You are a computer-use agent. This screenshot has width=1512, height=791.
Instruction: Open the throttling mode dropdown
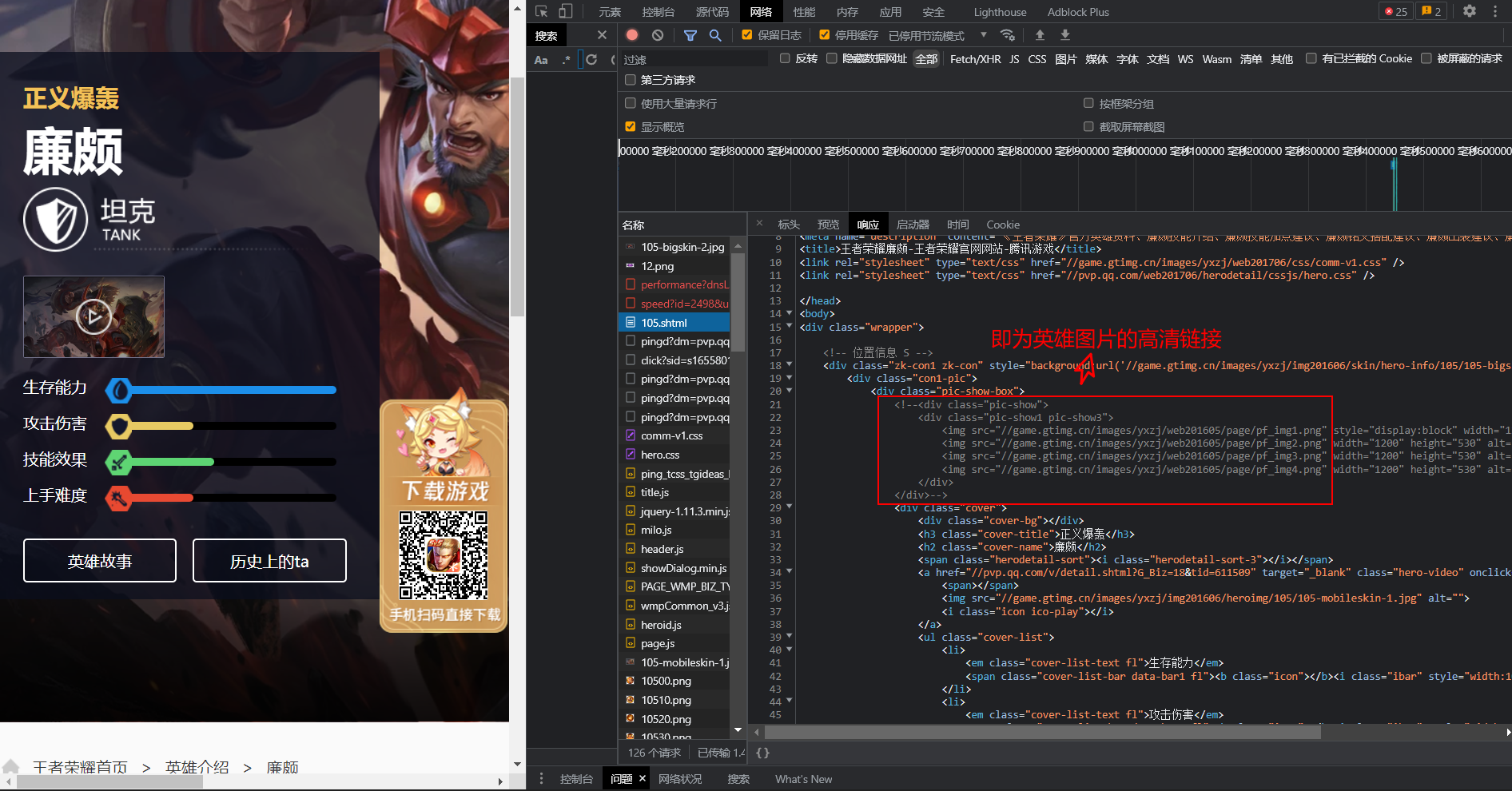pos(938,35)
